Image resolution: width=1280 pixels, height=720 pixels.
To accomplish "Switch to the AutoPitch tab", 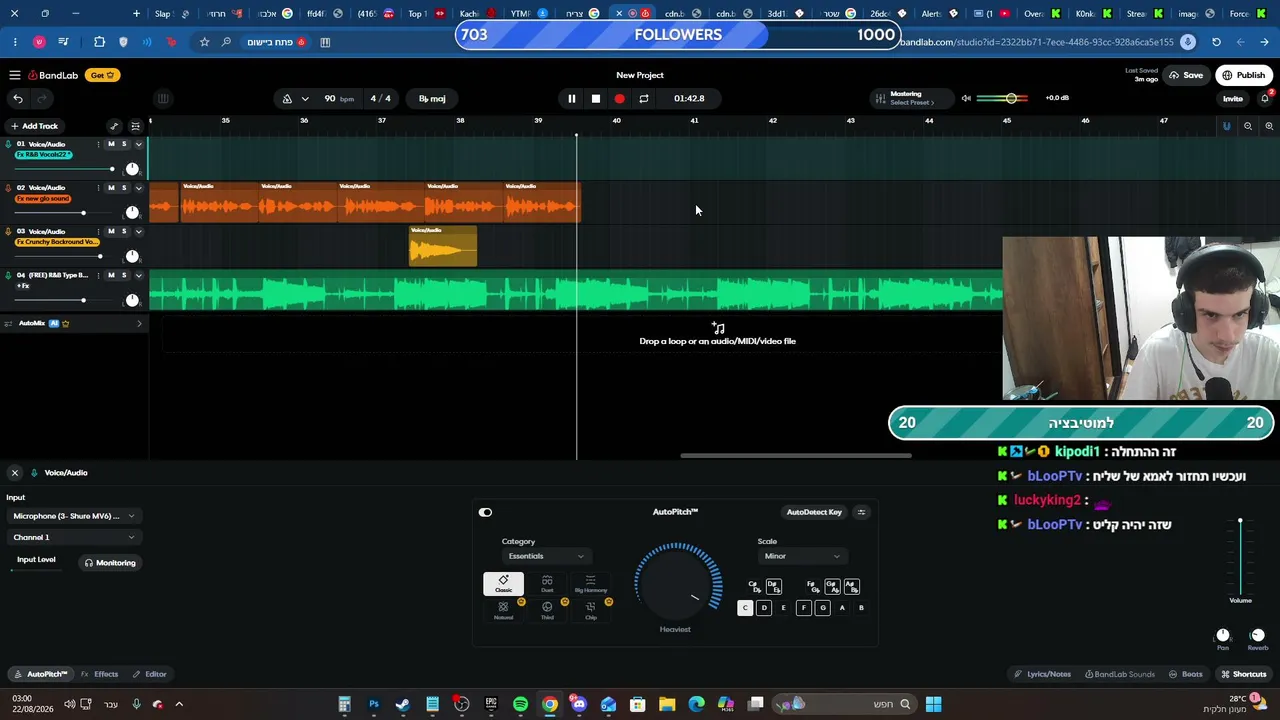I will 41,674.
